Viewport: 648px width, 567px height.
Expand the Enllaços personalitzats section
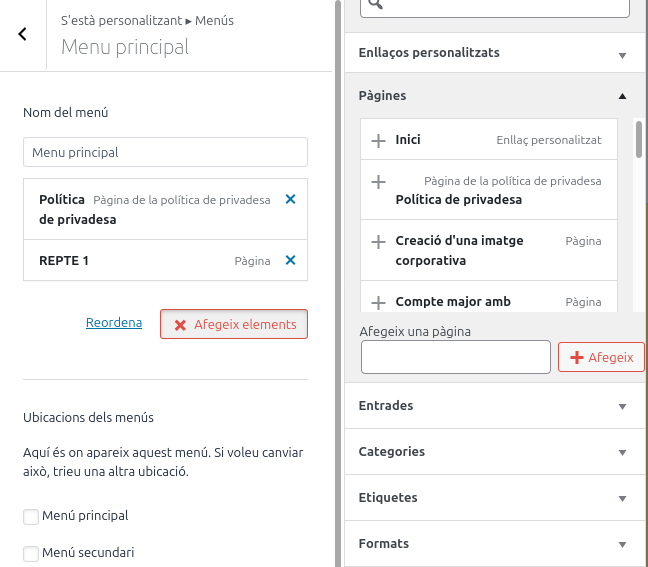[622, 54]
